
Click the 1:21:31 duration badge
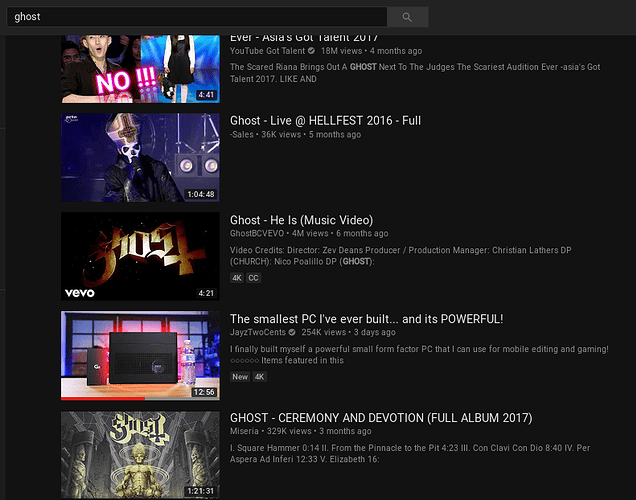point(201,491)
